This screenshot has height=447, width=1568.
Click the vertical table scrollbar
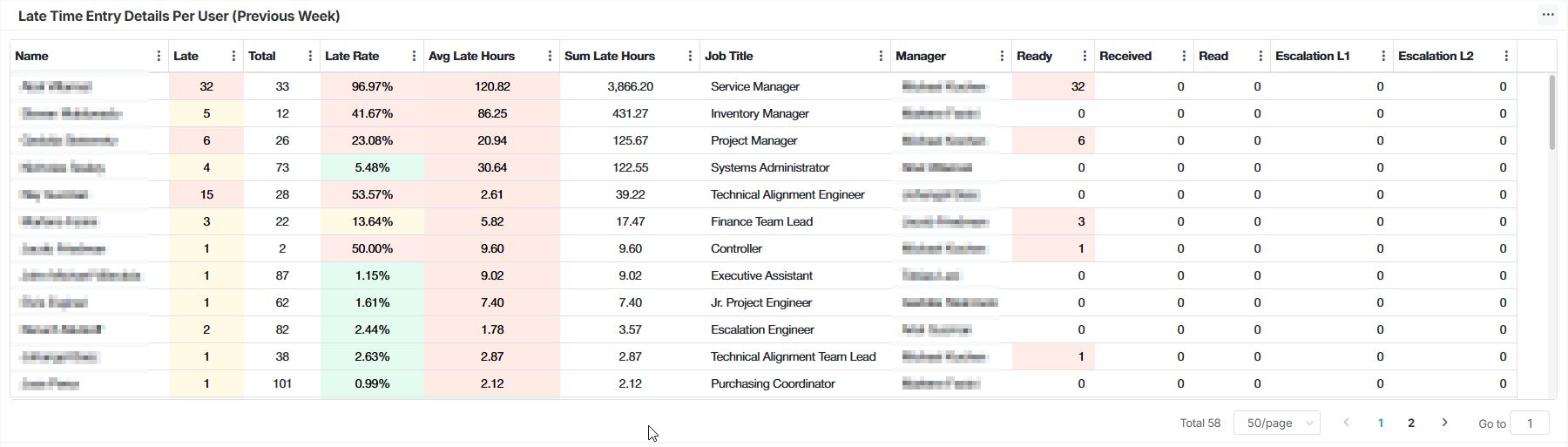pyautogui.click(x=1551, y=113)
